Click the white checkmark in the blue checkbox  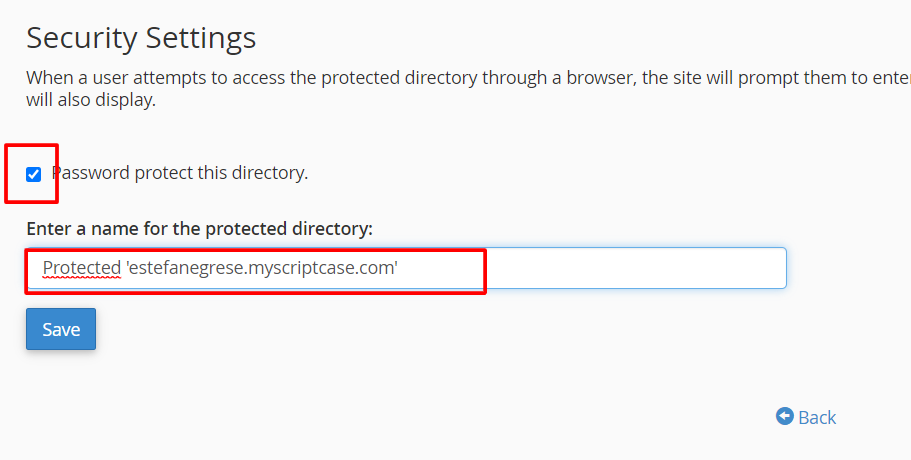(34, 174)
